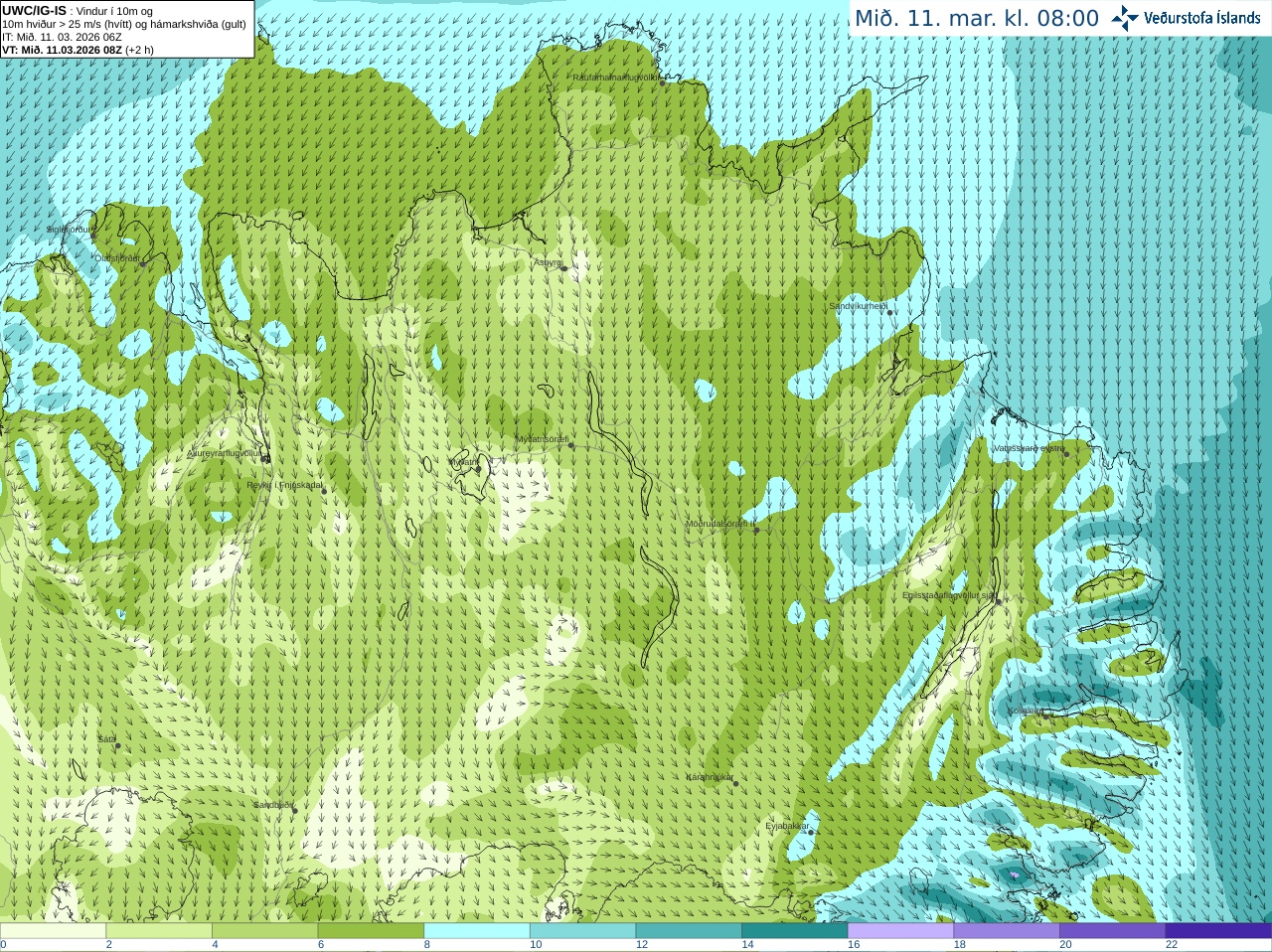1272x952 pixels.
Task: Click the 16–18 m/s legend swatch
Action: (900, 931)
